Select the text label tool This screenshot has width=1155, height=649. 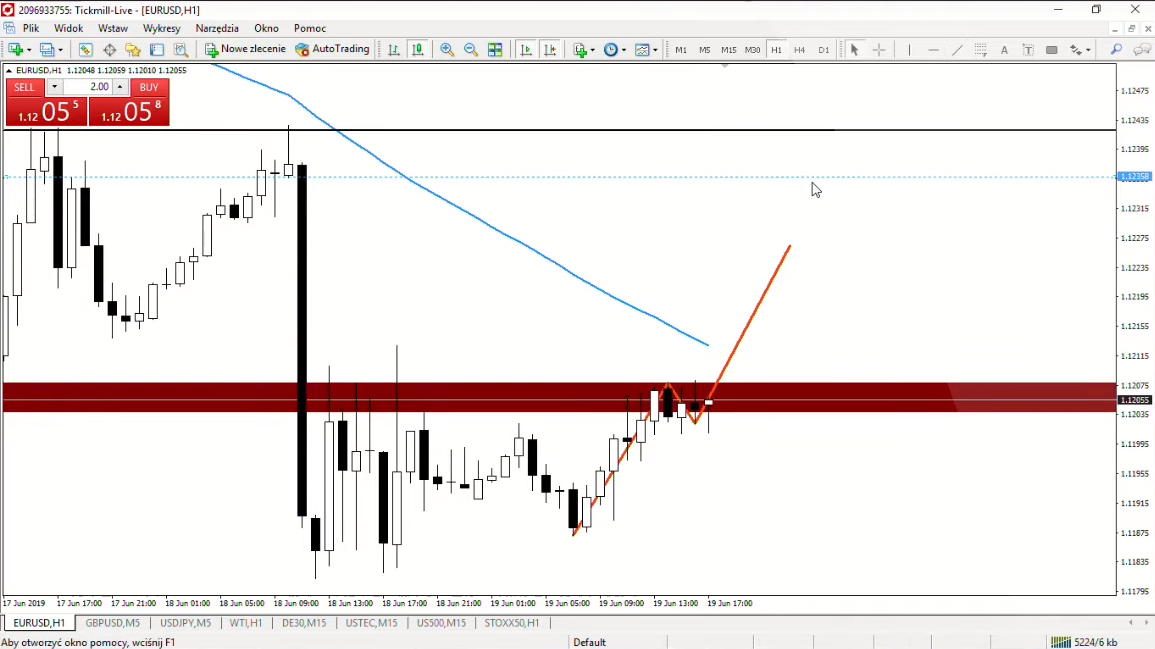click(1028, 49)
